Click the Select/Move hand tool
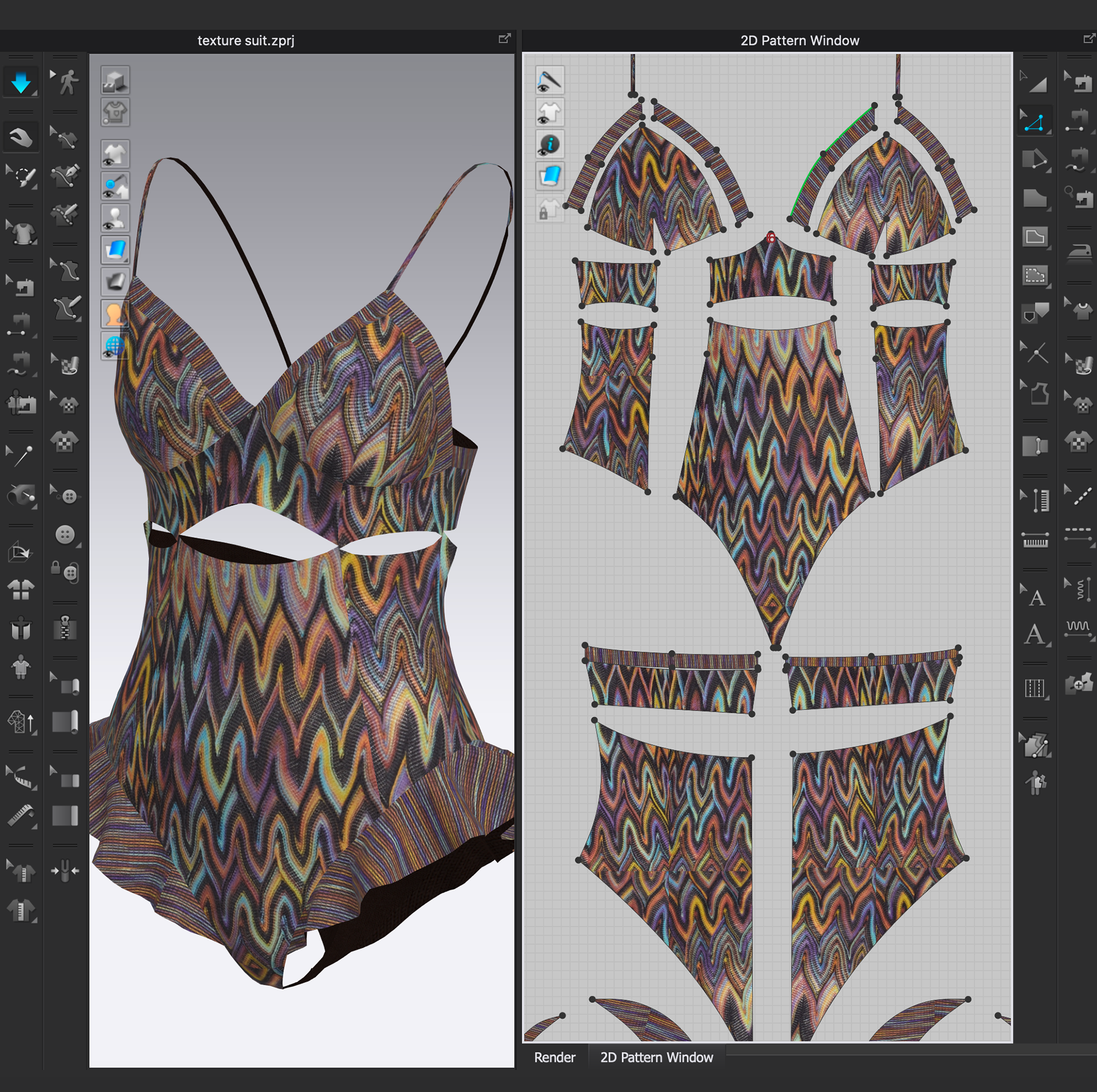 [21, 137]
